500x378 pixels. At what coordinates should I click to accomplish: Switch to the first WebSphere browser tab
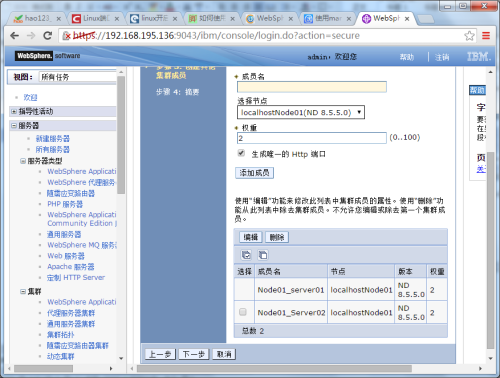(269, 19)
